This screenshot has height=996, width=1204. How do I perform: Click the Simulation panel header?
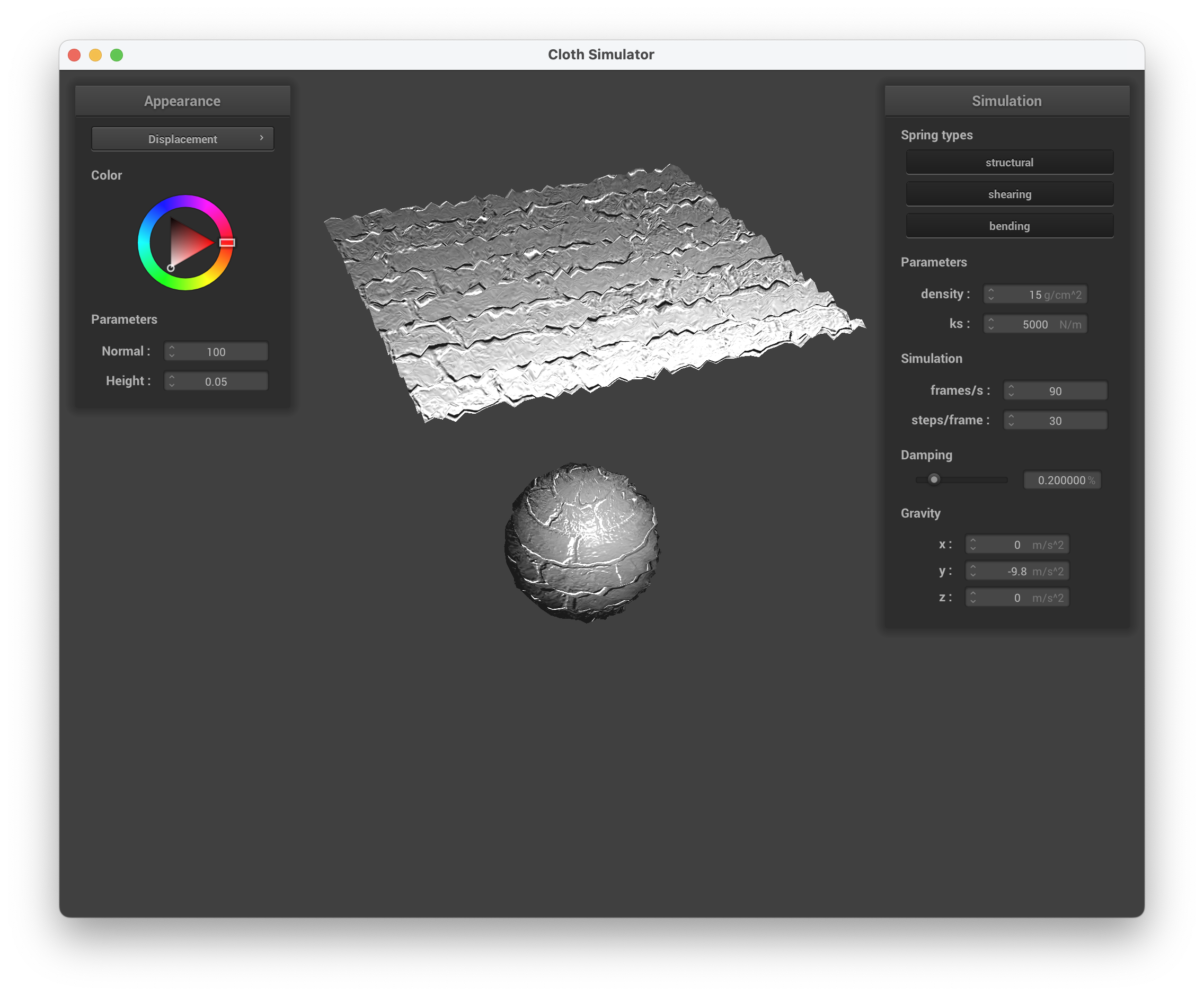(1006, 101)
